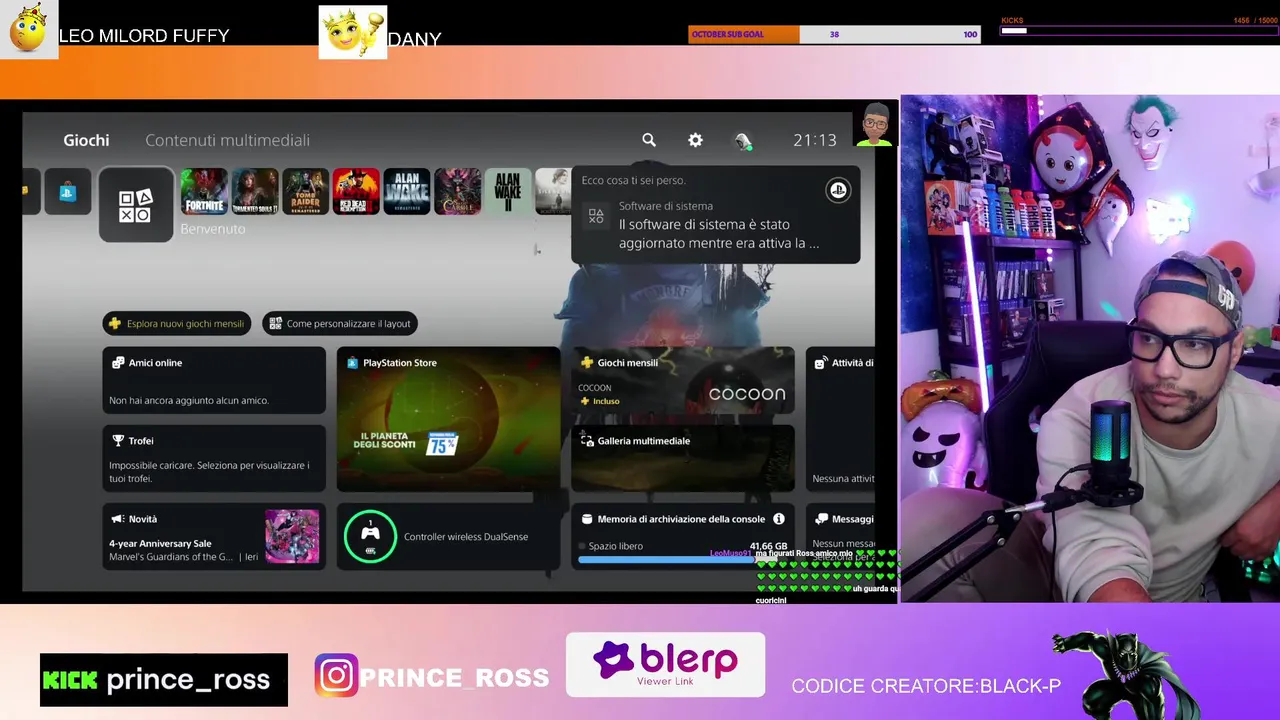Open the Software di sistema notification
This screenshot has height=720, width=1280.
pyautogui.click(x=715, y=214)
